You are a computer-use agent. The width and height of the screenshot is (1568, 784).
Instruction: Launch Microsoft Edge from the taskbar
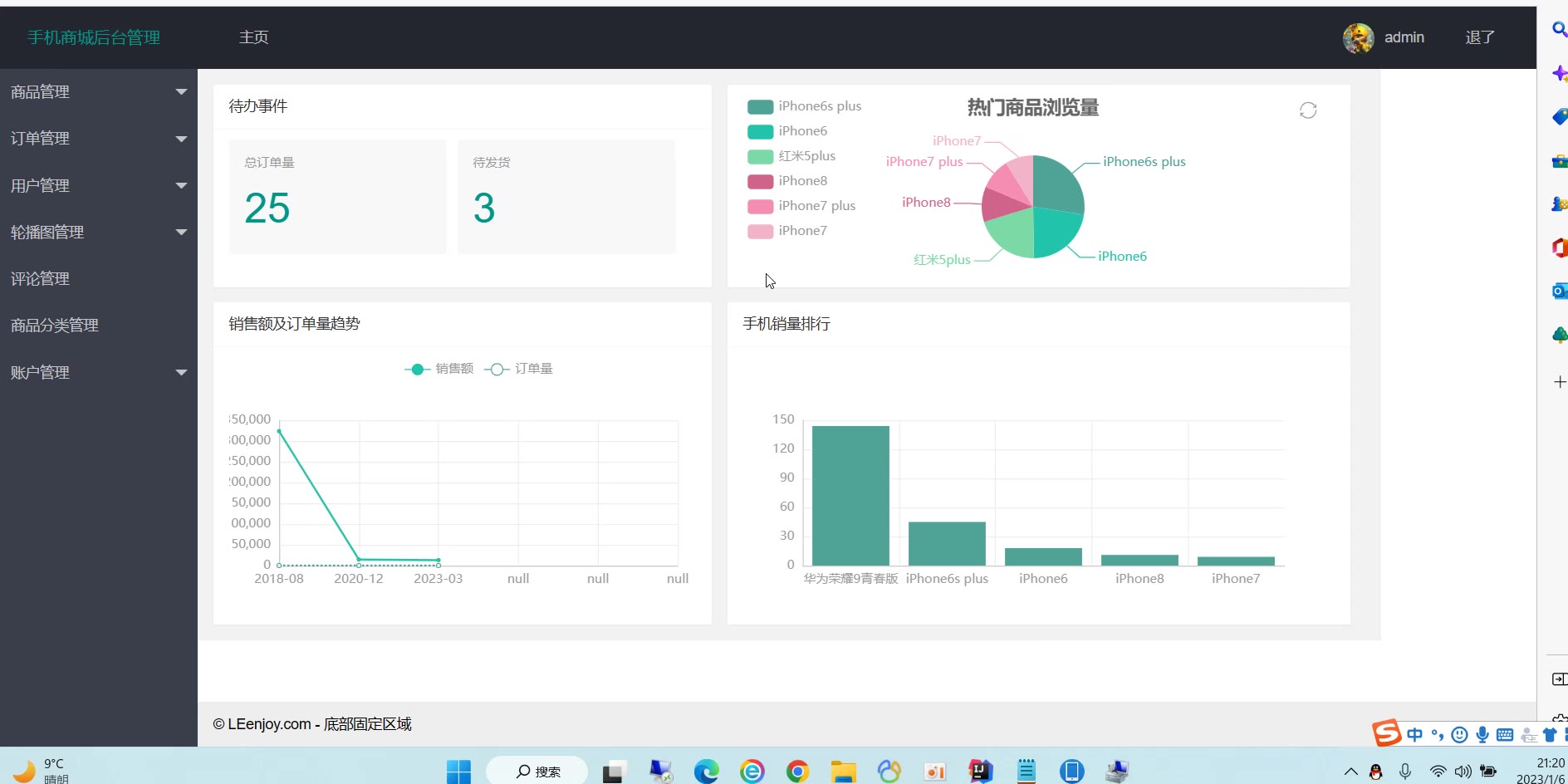point(706,772)
